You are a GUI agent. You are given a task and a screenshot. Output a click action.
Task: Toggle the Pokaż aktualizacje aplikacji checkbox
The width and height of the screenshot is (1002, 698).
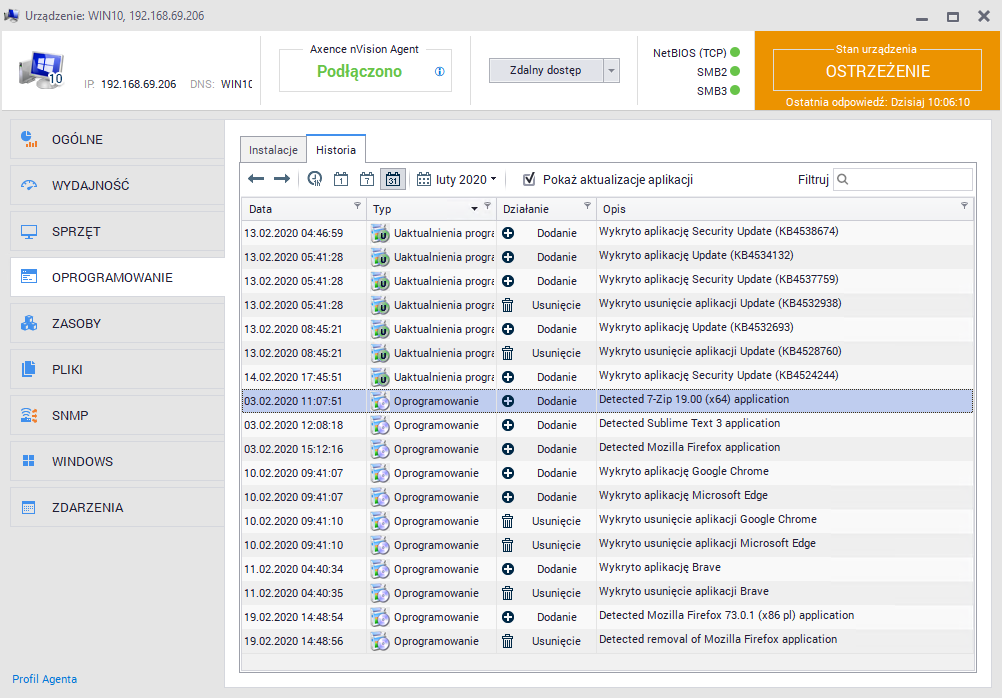(530, 180)
